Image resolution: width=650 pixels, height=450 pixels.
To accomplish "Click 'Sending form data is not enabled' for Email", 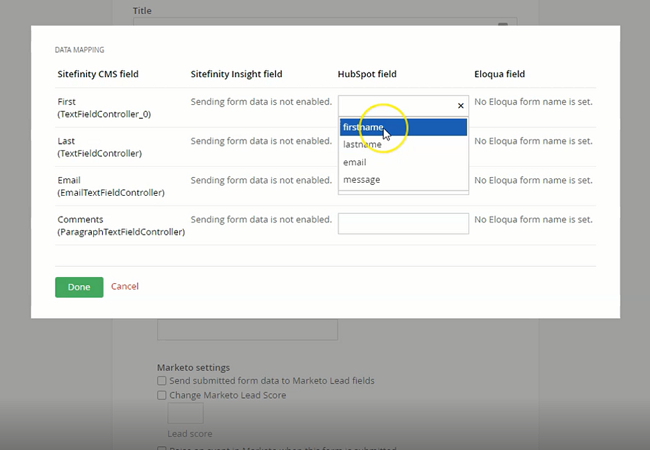I will point(261,180).
